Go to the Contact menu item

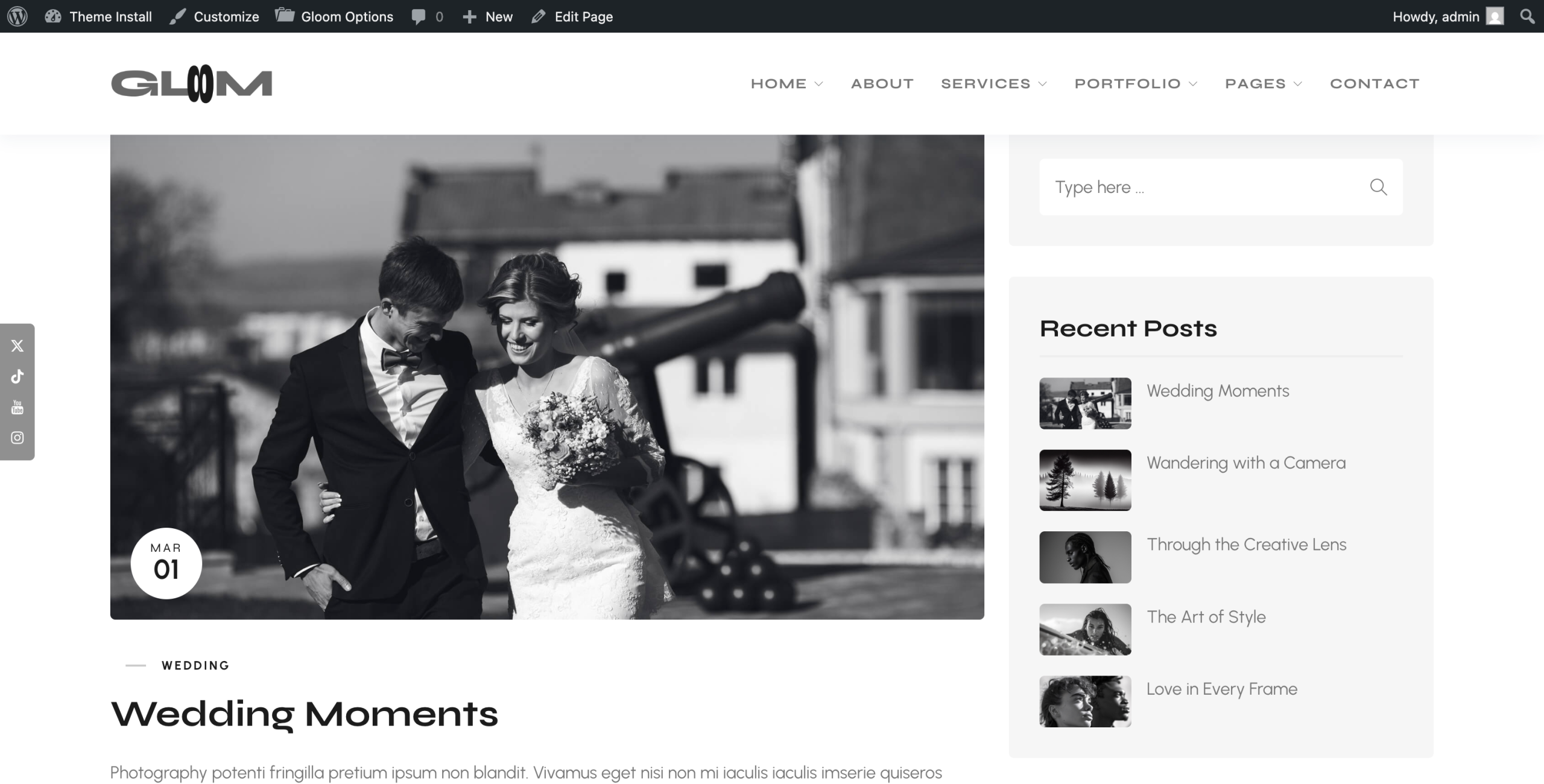pyautogui.click(x=1375, y=84)
